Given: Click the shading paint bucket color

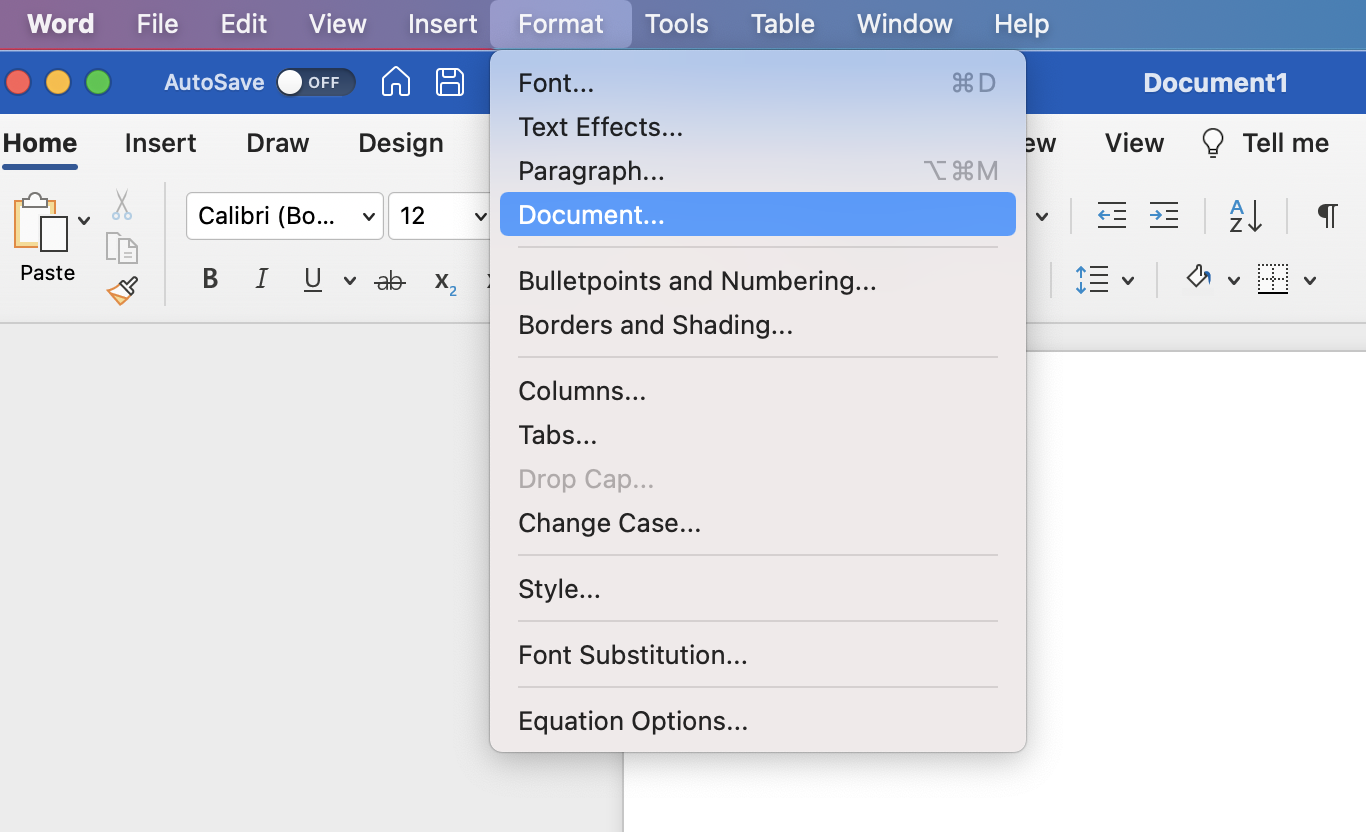Looking at the screenshot, I should 1199,279.
